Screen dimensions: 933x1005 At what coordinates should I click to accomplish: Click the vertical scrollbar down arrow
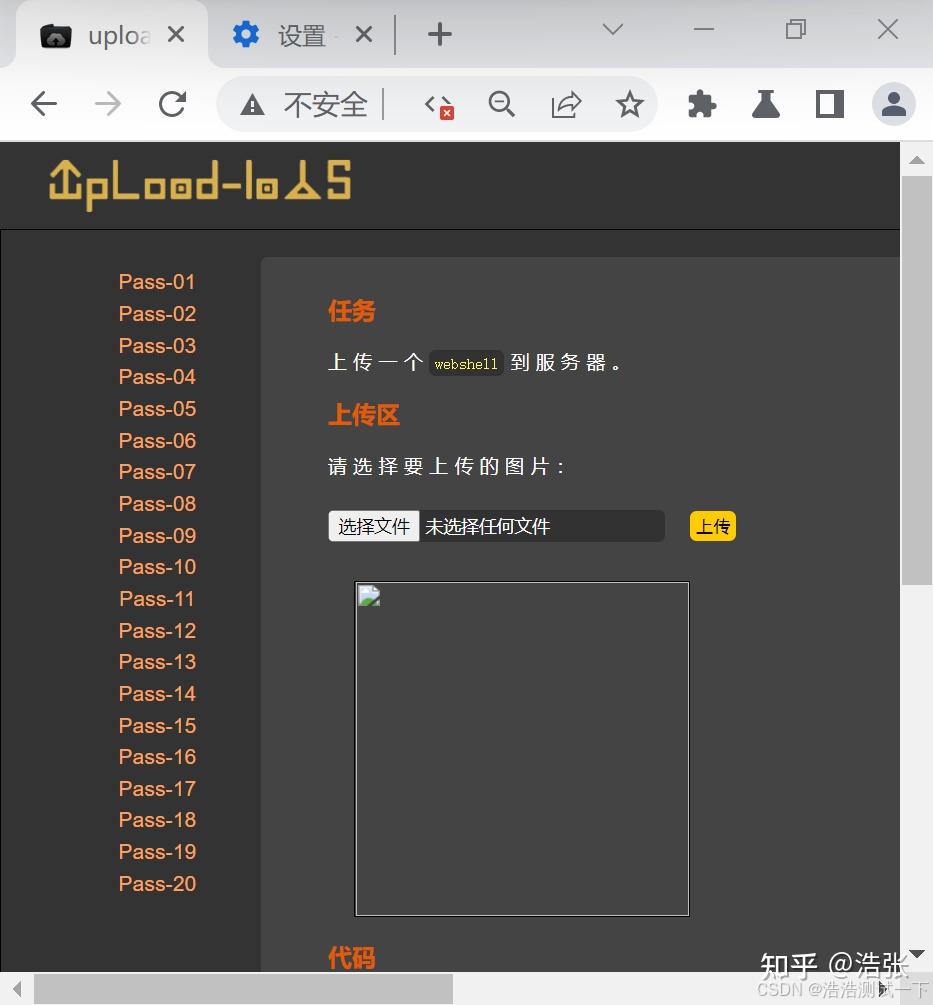coord(916,954)
